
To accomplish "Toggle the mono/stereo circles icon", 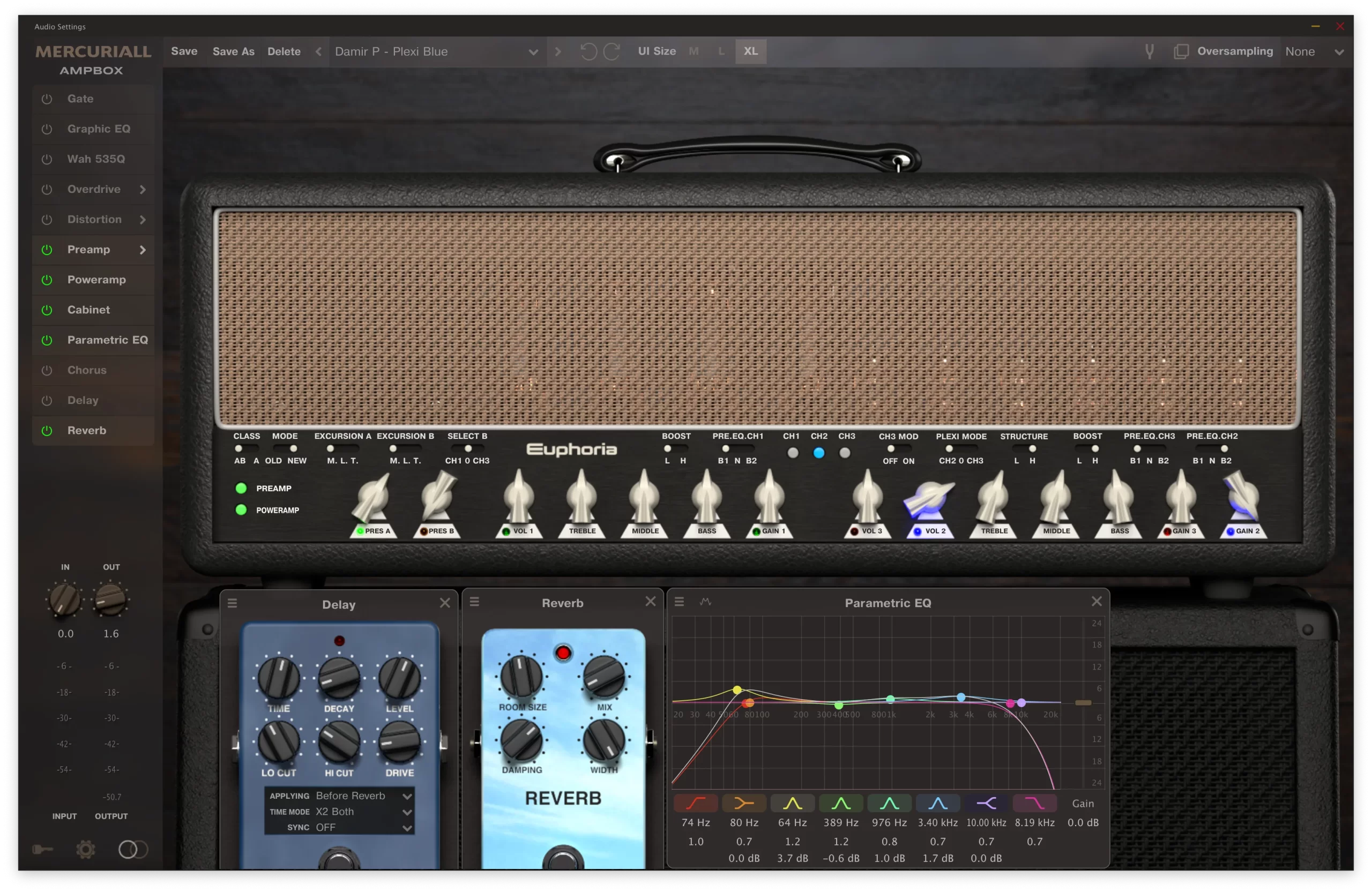I will 133,850.
